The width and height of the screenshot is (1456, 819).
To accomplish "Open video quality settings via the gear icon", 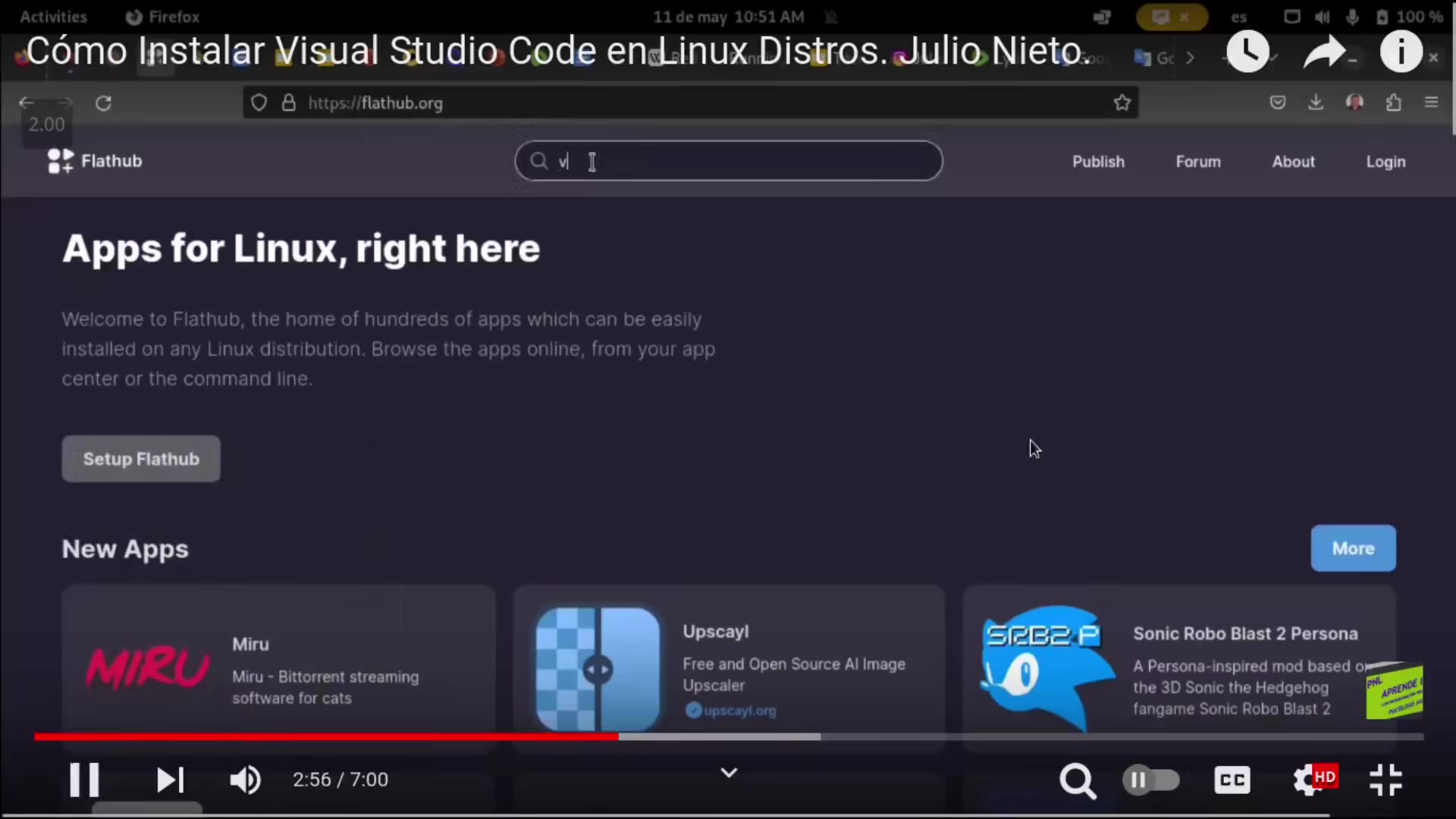I will 1307,780.
